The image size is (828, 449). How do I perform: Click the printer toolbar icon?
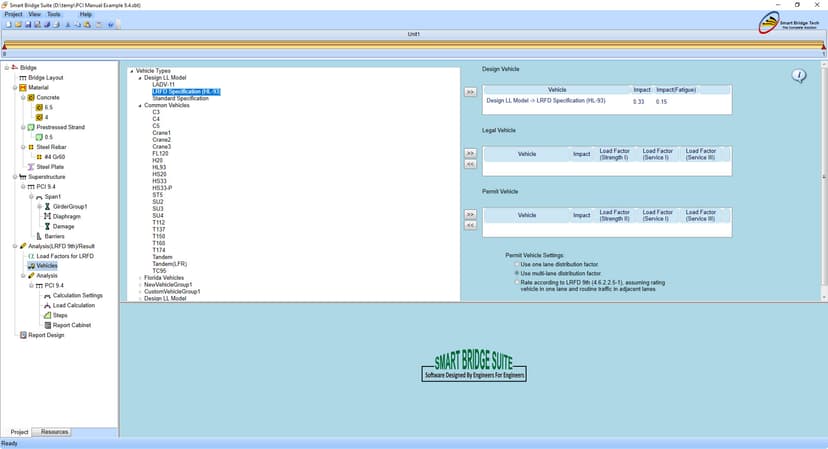coord(57,24)
